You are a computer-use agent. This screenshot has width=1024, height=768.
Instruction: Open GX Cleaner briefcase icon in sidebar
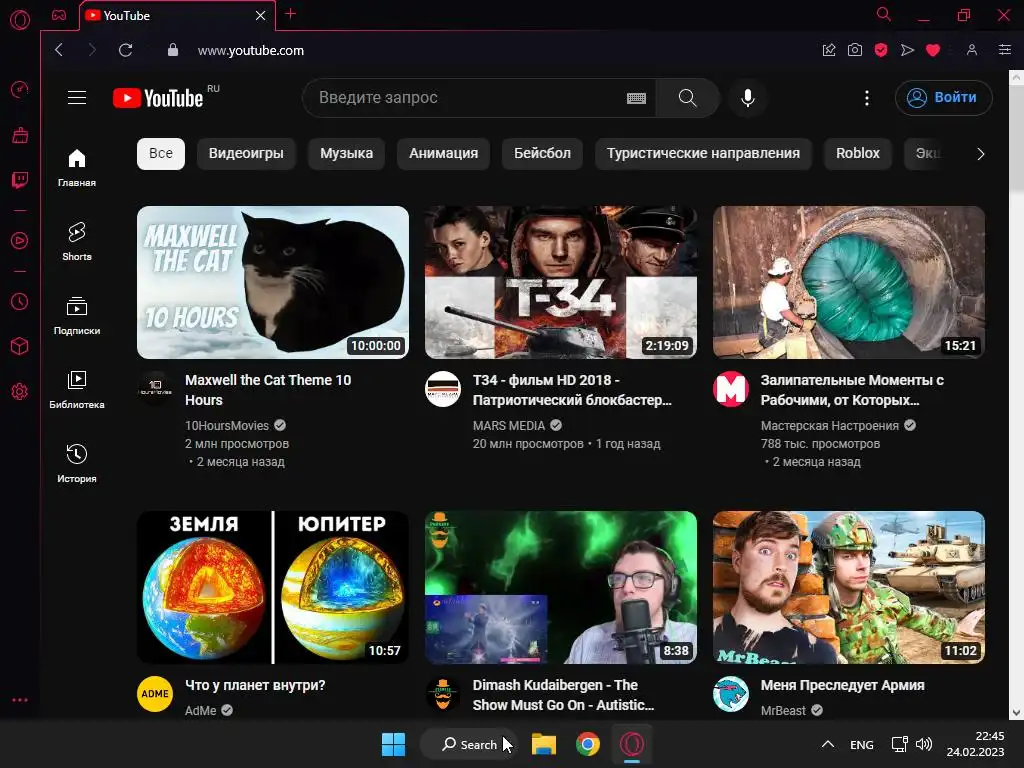click(x=20, y=135)
